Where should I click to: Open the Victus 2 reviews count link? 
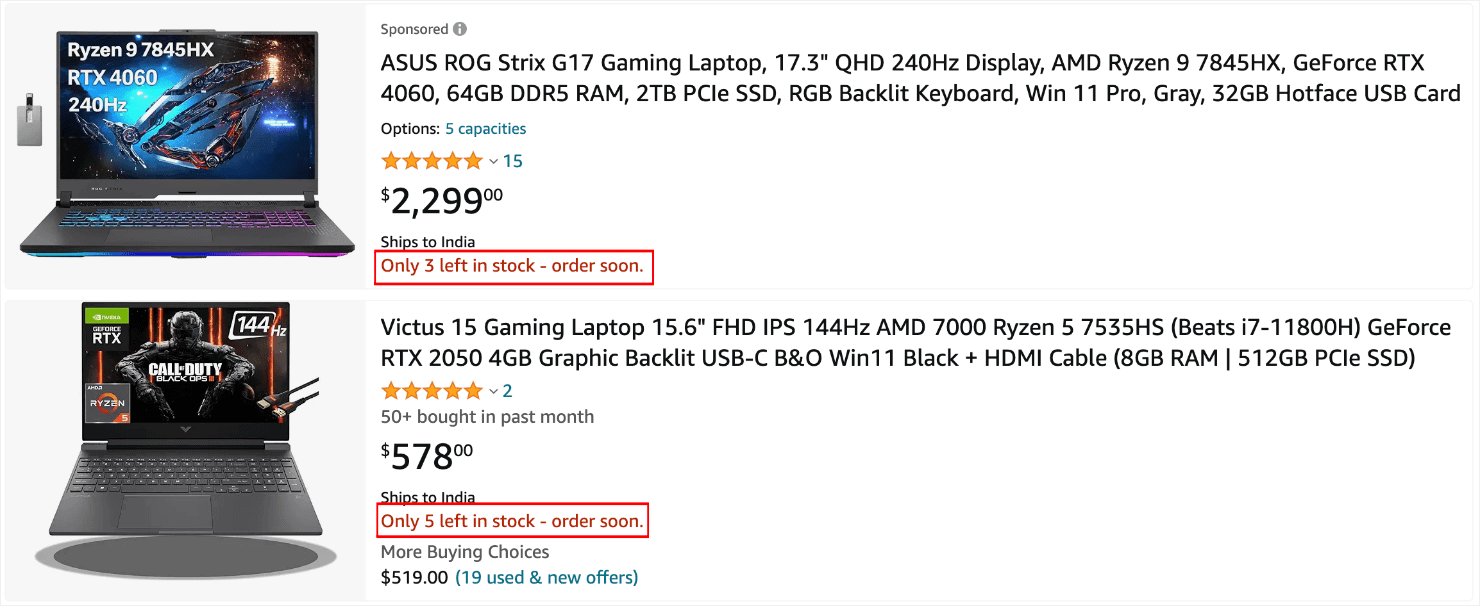coord(508,391)
